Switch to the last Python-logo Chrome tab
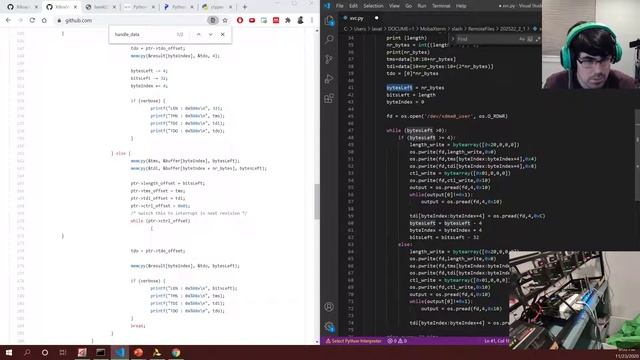The width and height of the screenshot is (640, 360). coord(218,7)
